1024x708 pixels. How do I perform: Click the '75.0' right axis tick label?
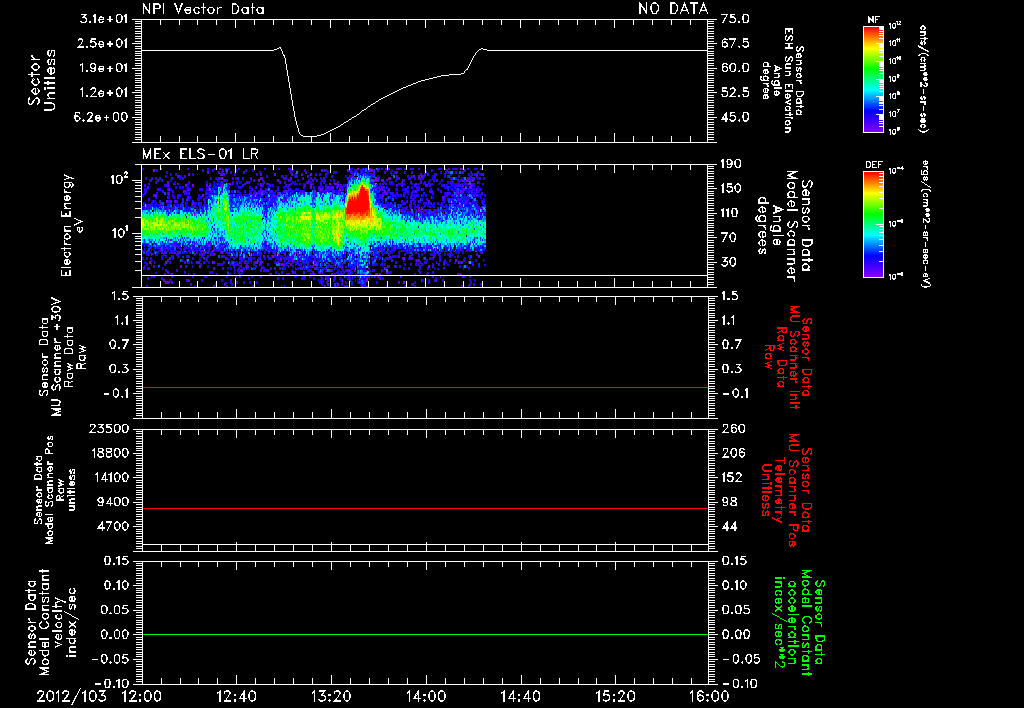(x=735, y=19)
